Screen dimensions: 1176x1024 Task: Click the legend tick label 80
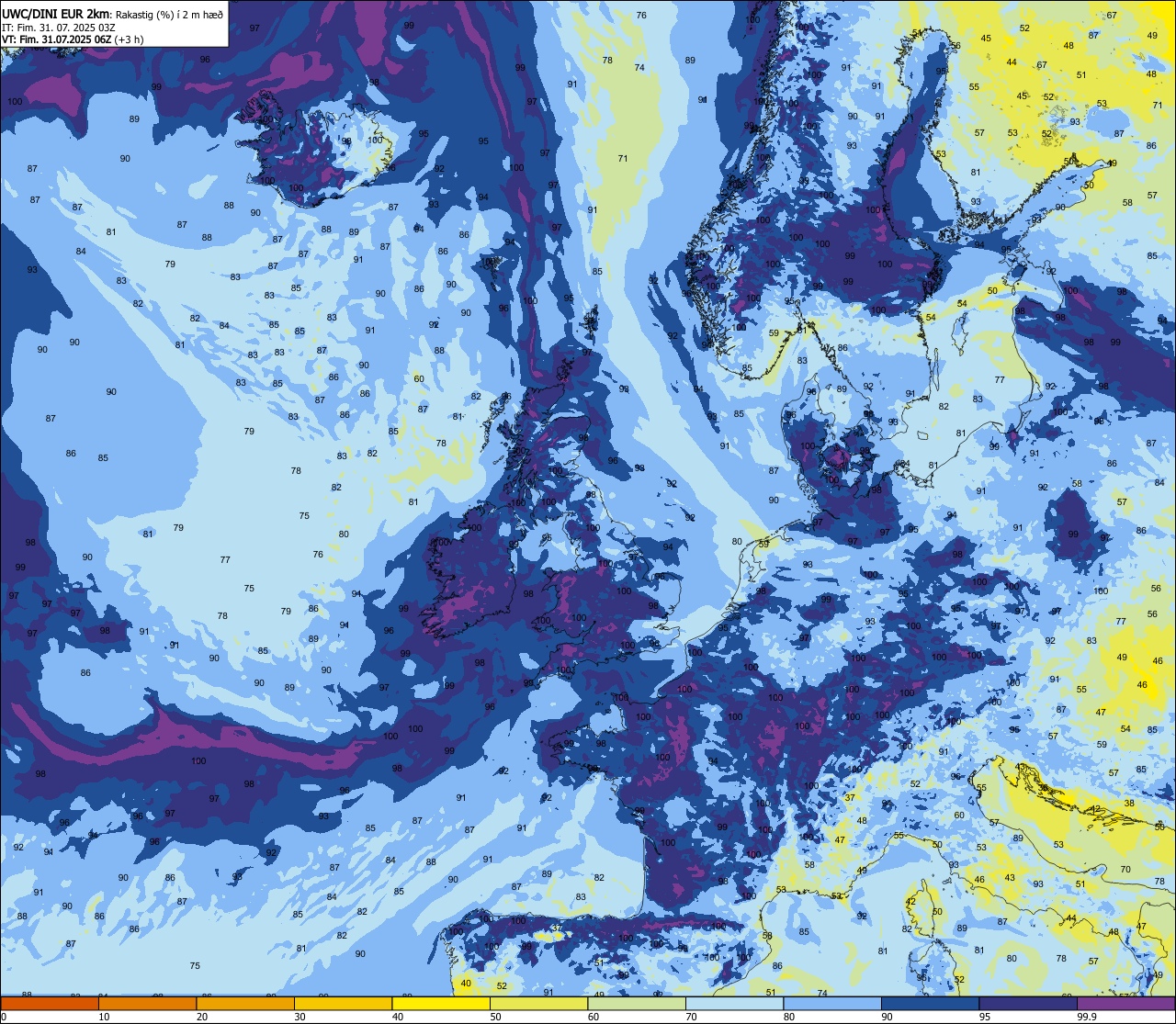point(789,1016)
